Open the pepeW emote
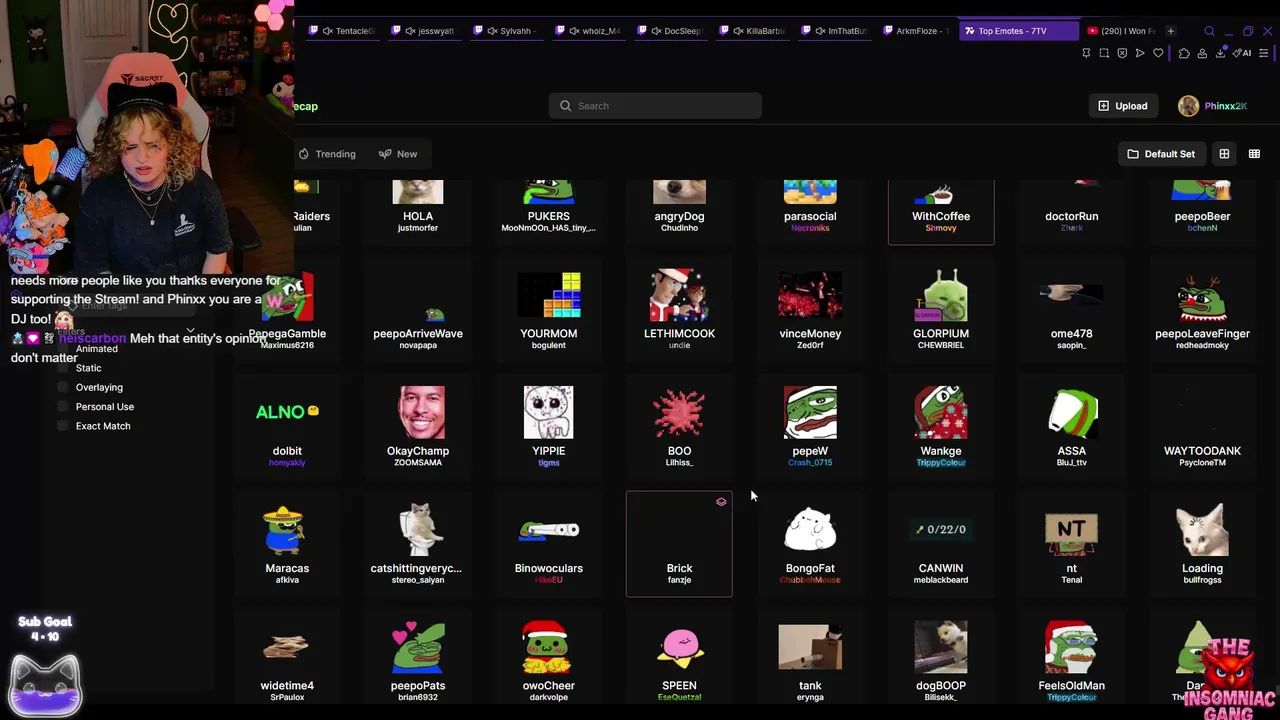This screenshot has width=1280, height=720. pos(810,426)
